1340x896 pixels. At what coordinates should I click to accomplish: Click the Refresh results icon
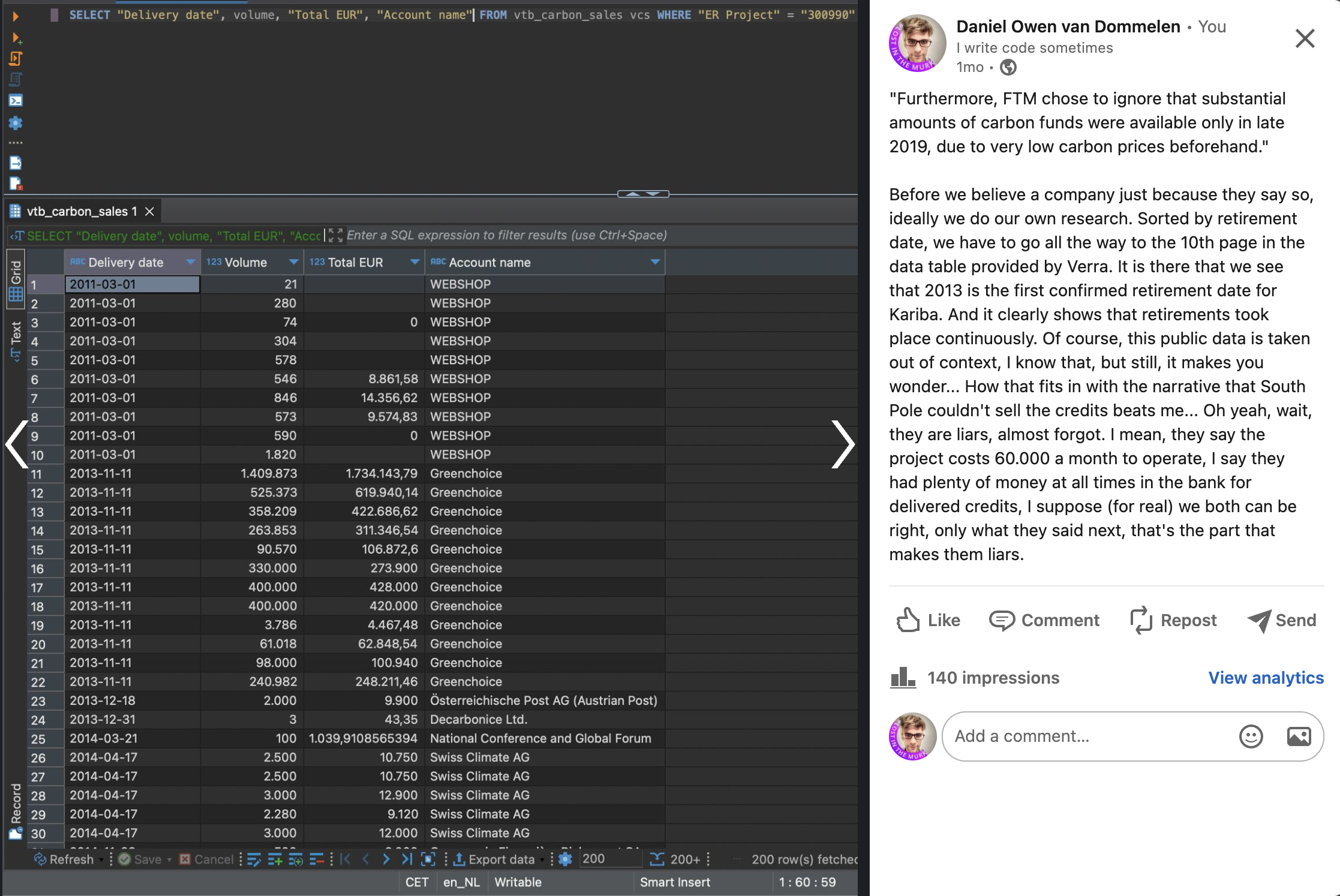coord(40,859)
